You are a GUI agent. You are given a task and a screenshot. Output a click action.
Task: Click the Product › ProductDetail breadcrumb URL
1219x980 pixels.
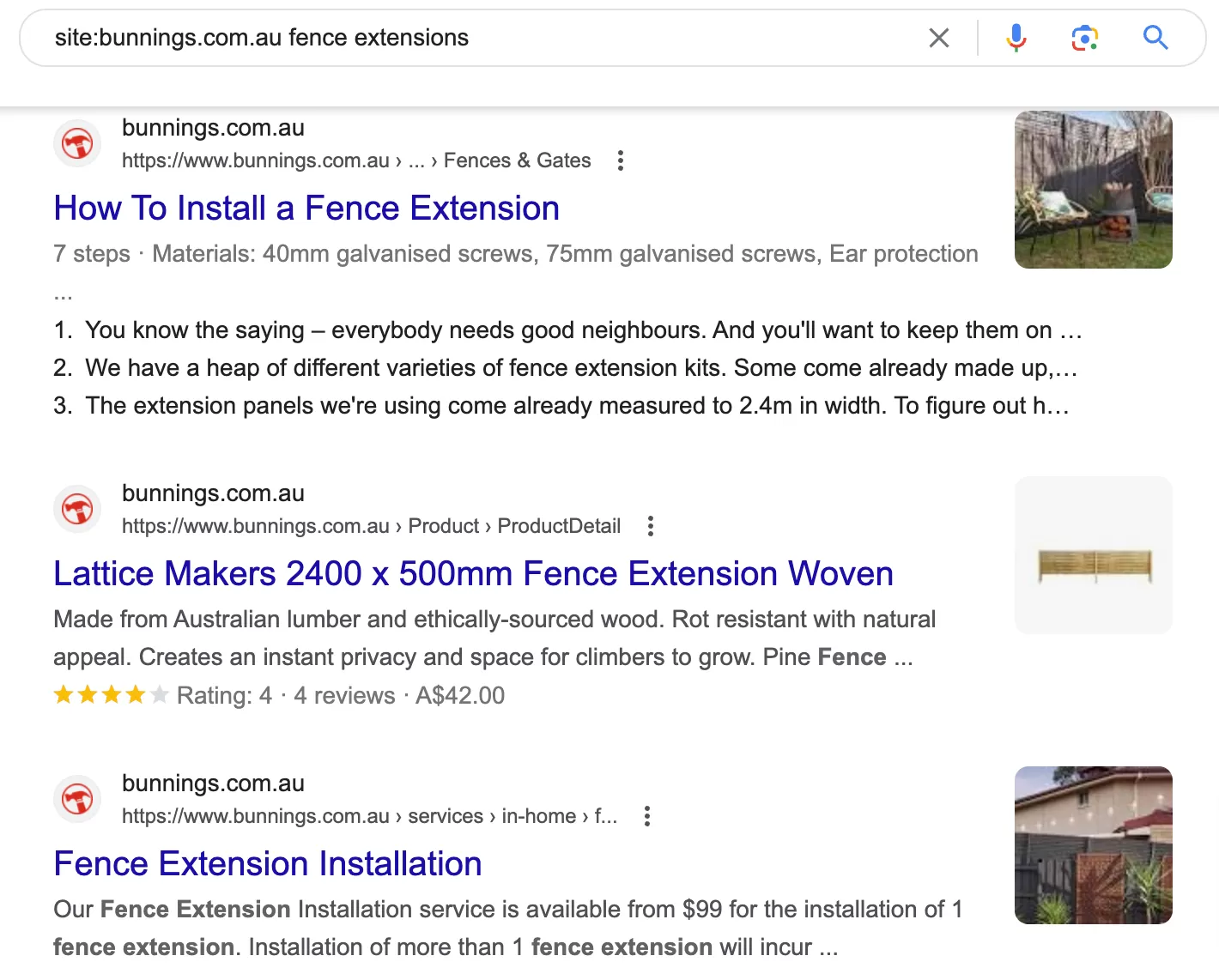(371, 526)
